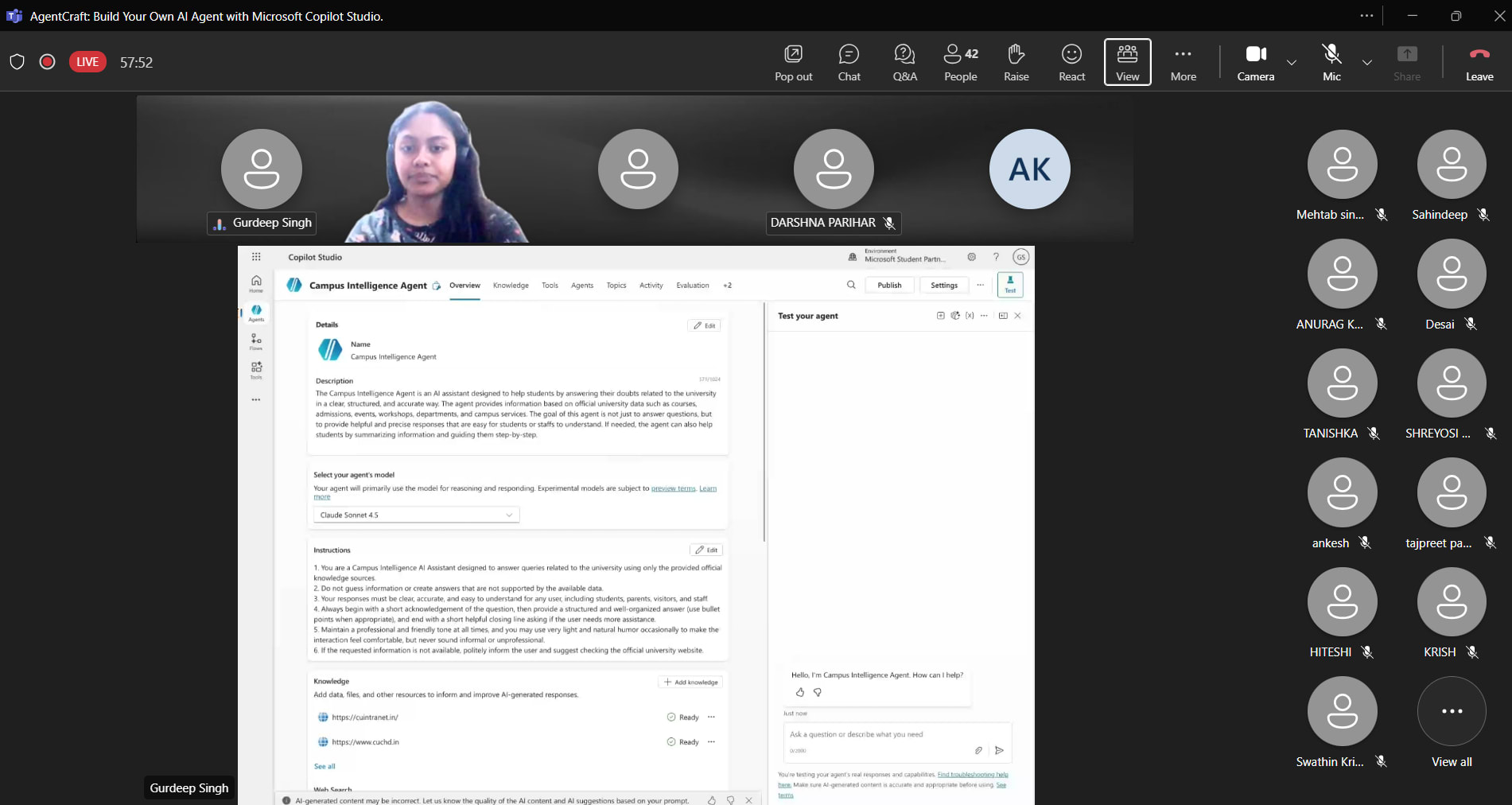
Task: Switch to the Overview tab
Action: [464, 286]
